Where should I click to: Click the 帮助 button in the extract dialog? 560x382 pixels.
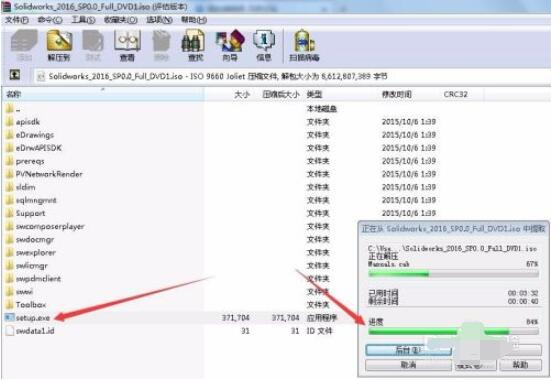click(520, 365)
